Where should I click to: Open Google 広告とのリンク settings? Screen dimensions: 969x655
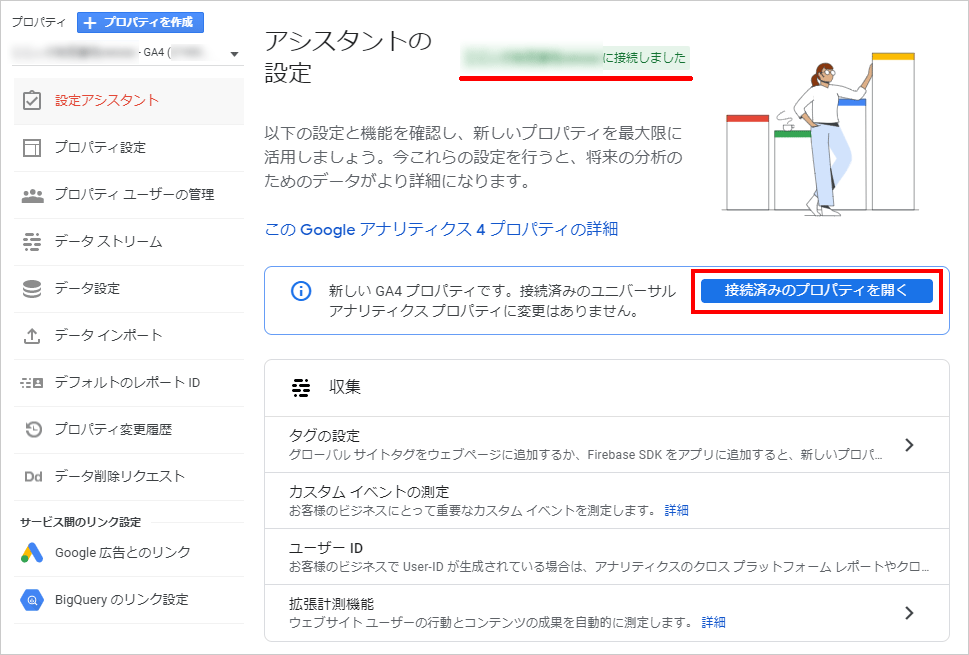[x=129, y=552]
